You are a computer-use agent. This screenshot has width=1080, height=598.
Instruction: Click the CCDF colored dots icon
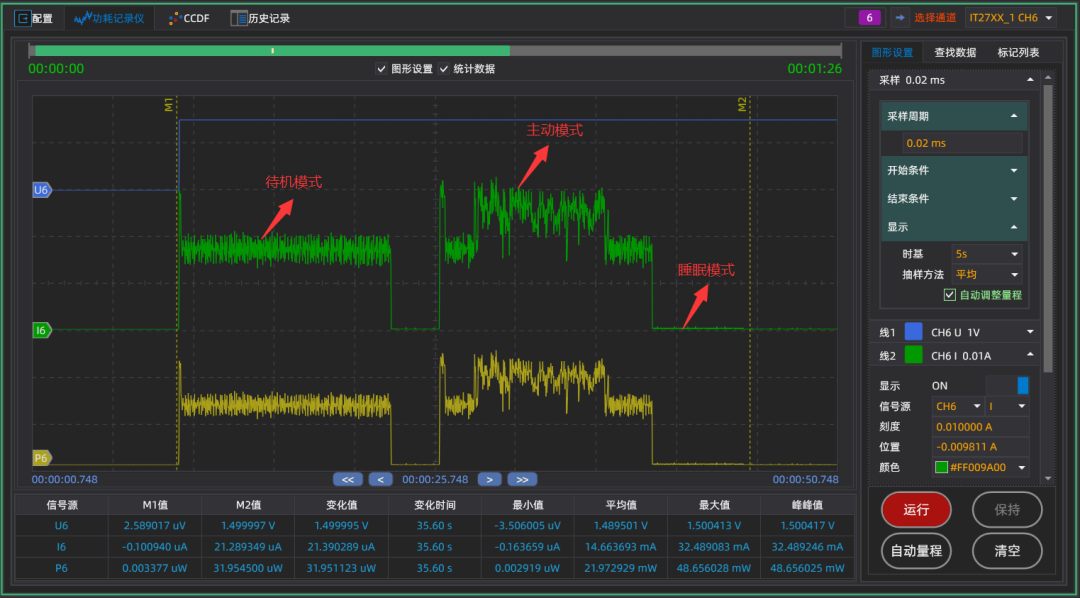click(x=174, y=18)
